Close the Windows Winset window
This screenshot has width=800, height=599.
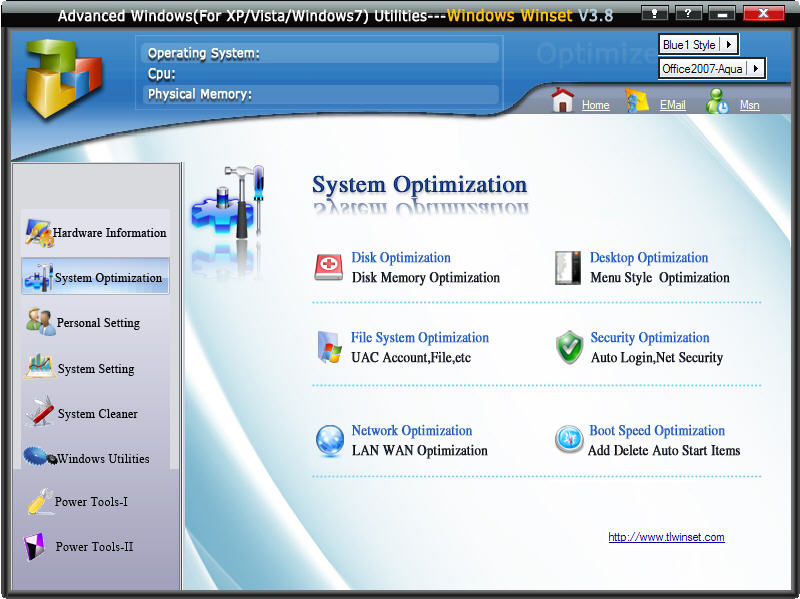click(x=763, y=14)
